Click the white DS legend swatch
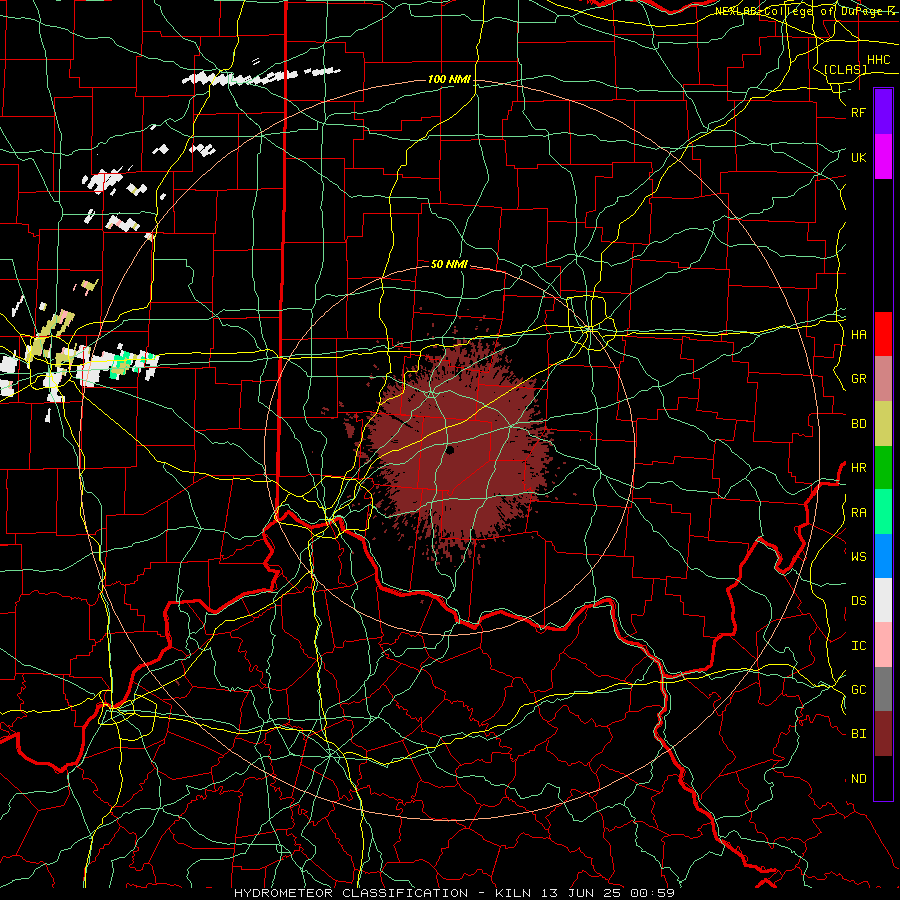 tap(883, 600)
